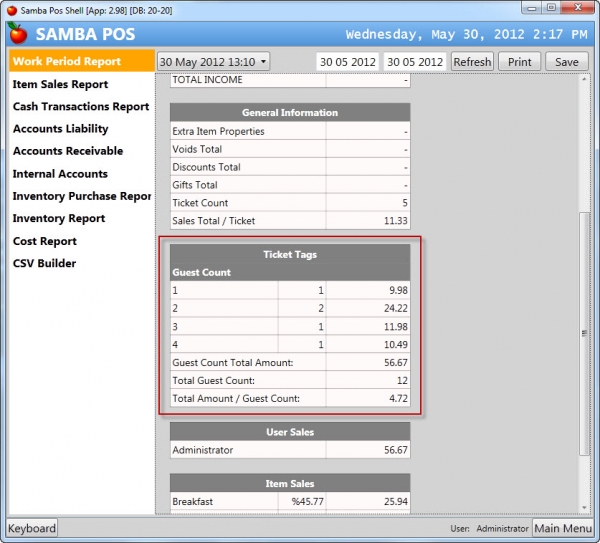Click the amount 24.22
This screenshot has height=543, width=600.
pyautogui.click(x=396, y=308)
